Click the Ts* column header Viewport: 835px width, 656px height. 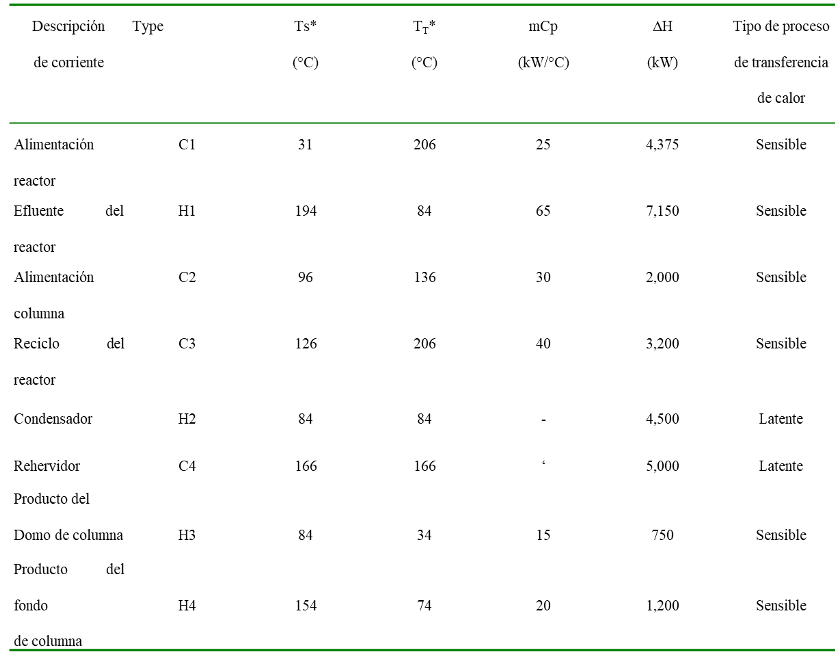(x=305, y=44)
